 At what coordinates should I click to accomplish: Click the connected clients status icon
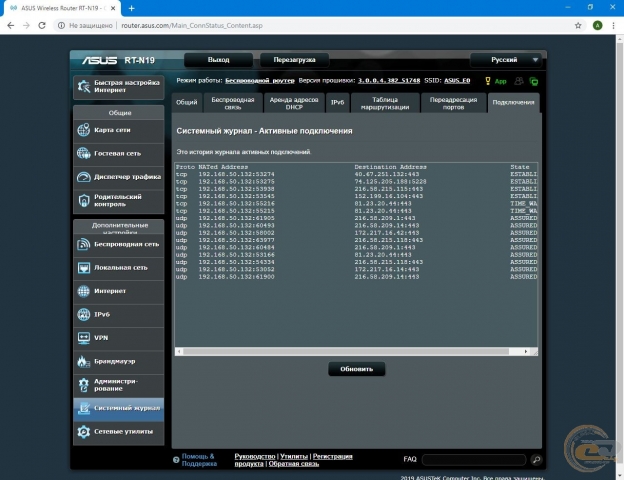pyautogui.click(x=519, y=81)
